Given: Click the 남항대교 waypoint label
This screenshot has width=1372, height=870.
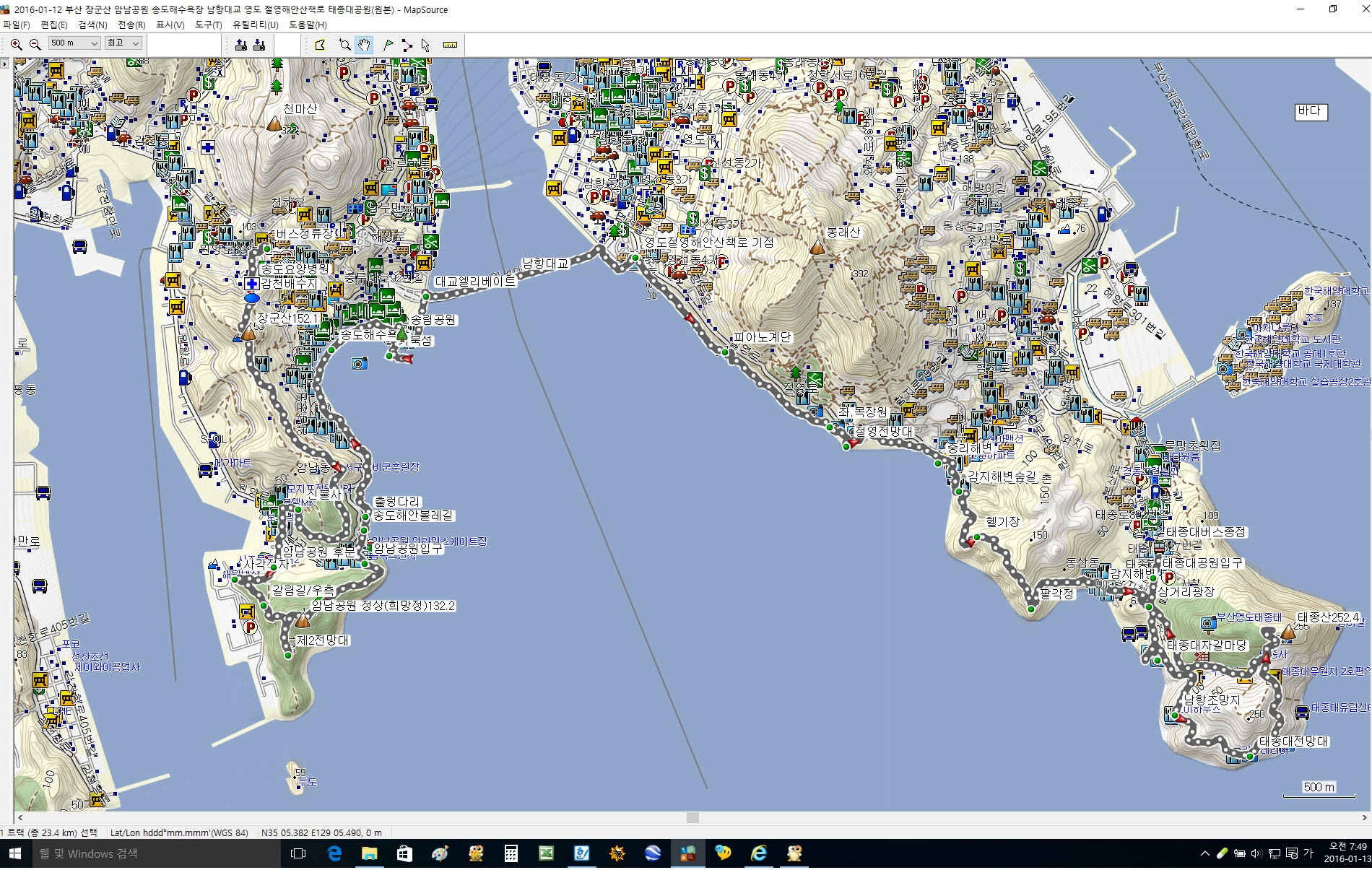Looking at the screenshot, I should pos(545,264).
